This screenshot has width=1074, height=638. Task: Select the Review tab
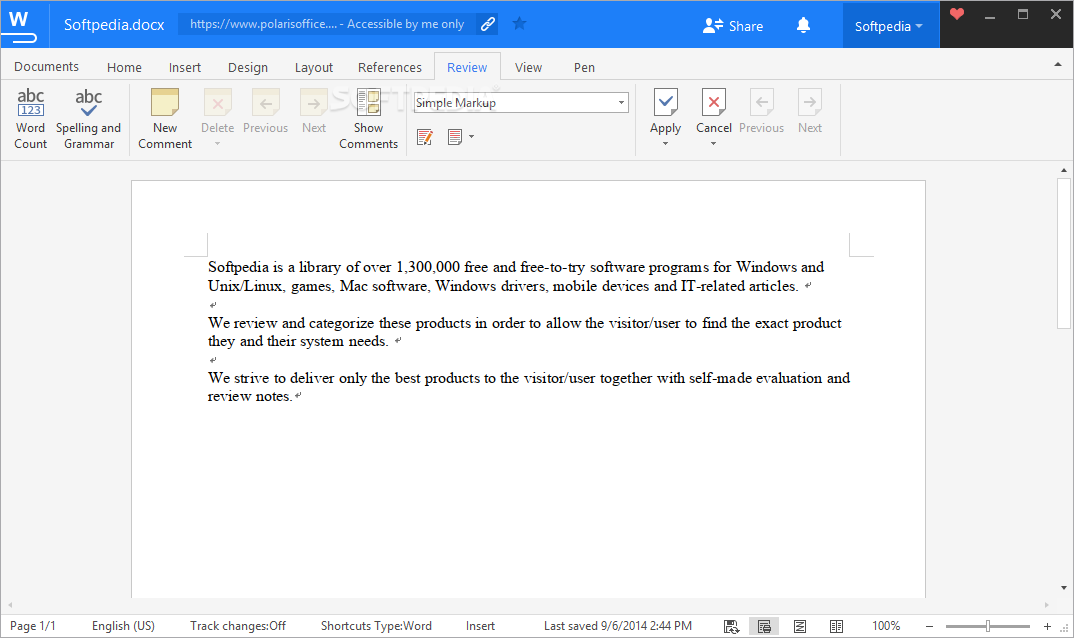click(x=467, y=67)
